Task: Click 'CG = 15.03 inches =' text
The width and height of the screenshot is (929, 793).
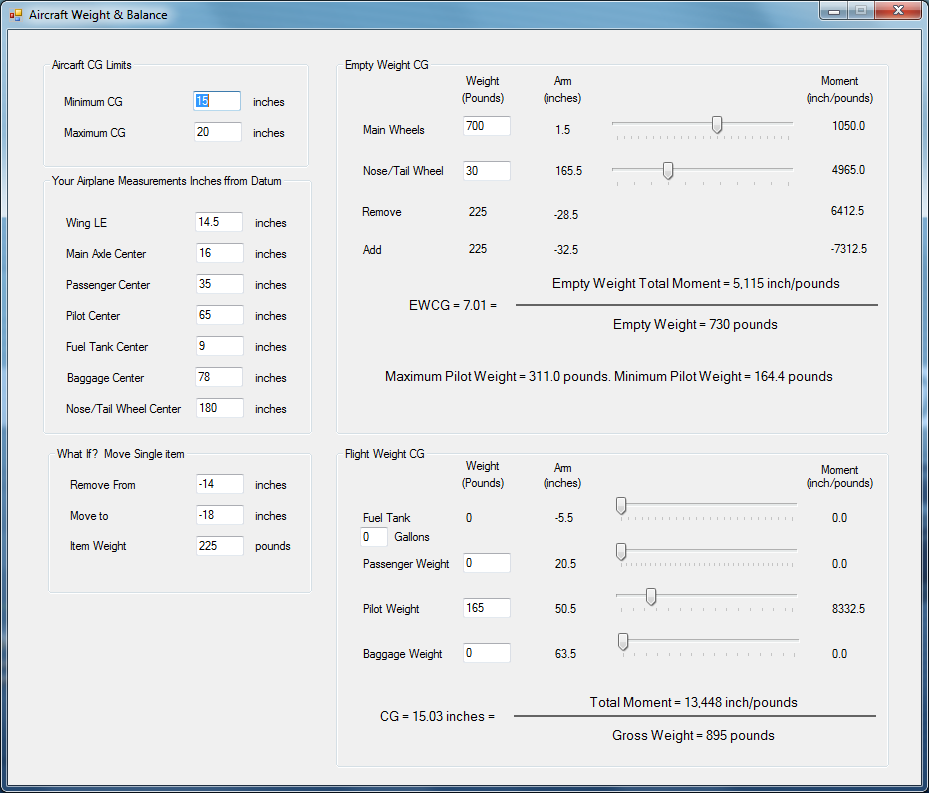Action: click(x=437, y=717)
